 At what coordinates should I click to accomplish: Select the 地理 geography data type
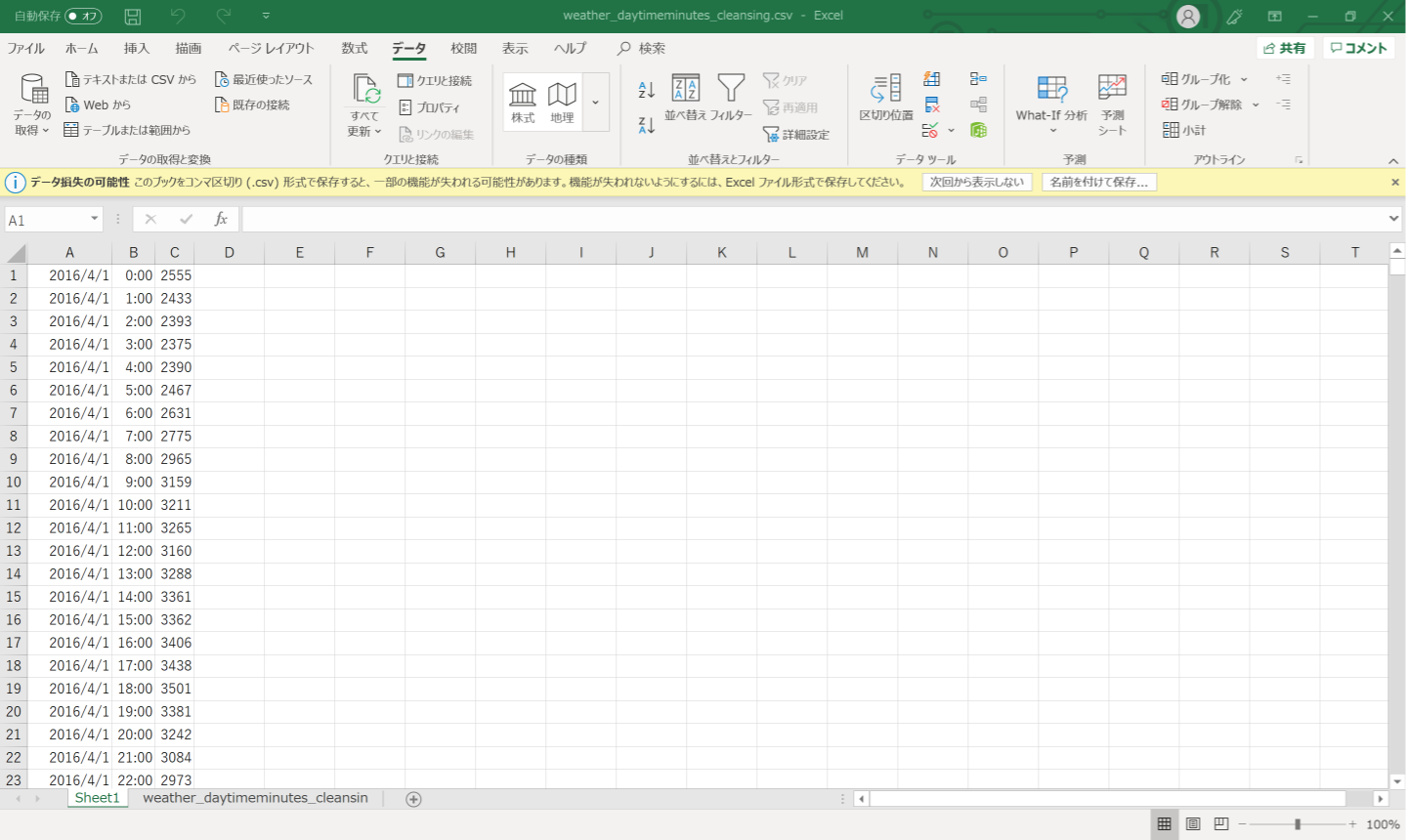562,102
